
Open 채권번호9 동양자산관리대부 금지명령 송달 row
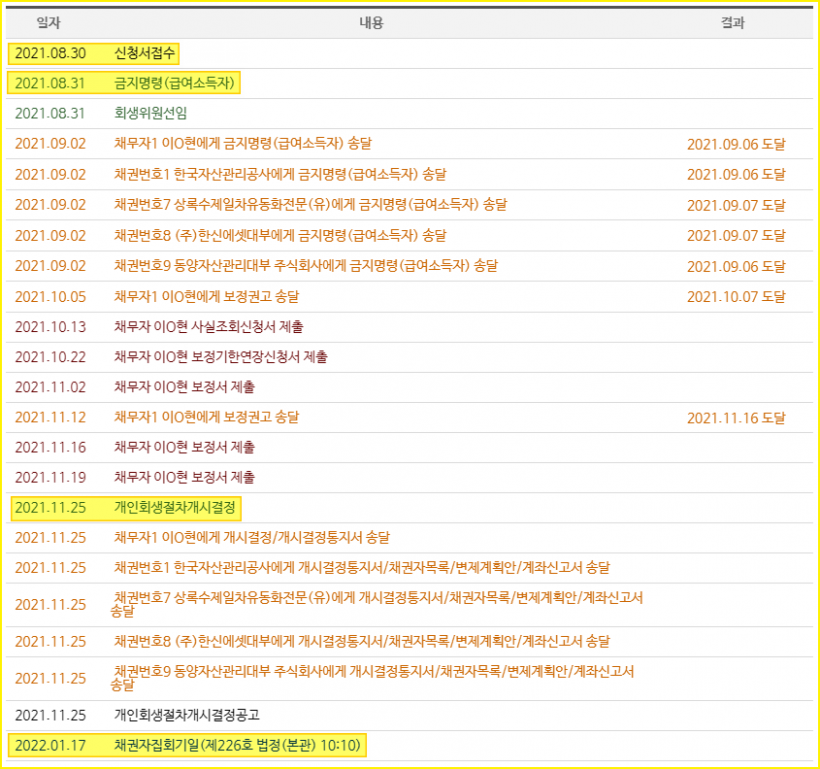pos(306,266)
